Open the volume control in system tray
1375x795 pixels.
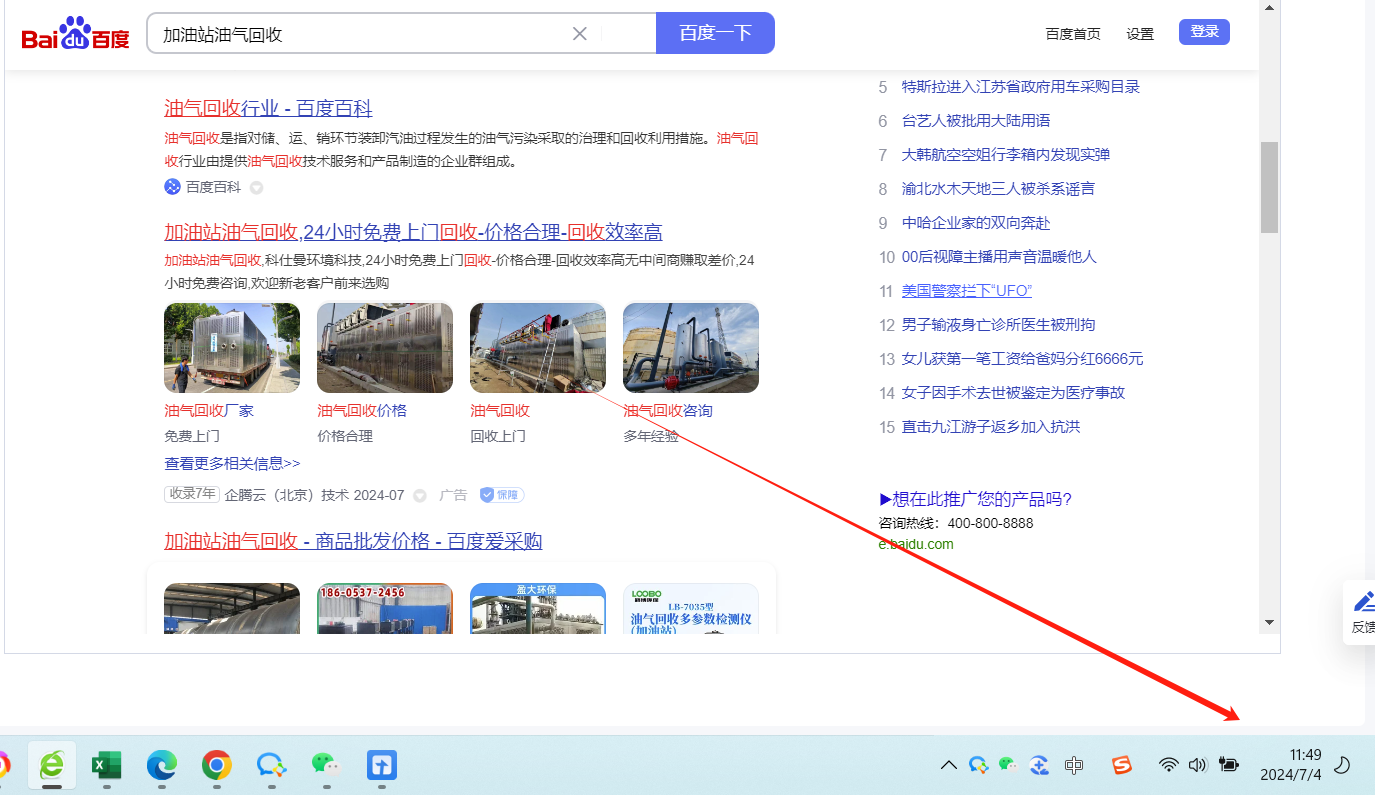(x=1197, y=765)
